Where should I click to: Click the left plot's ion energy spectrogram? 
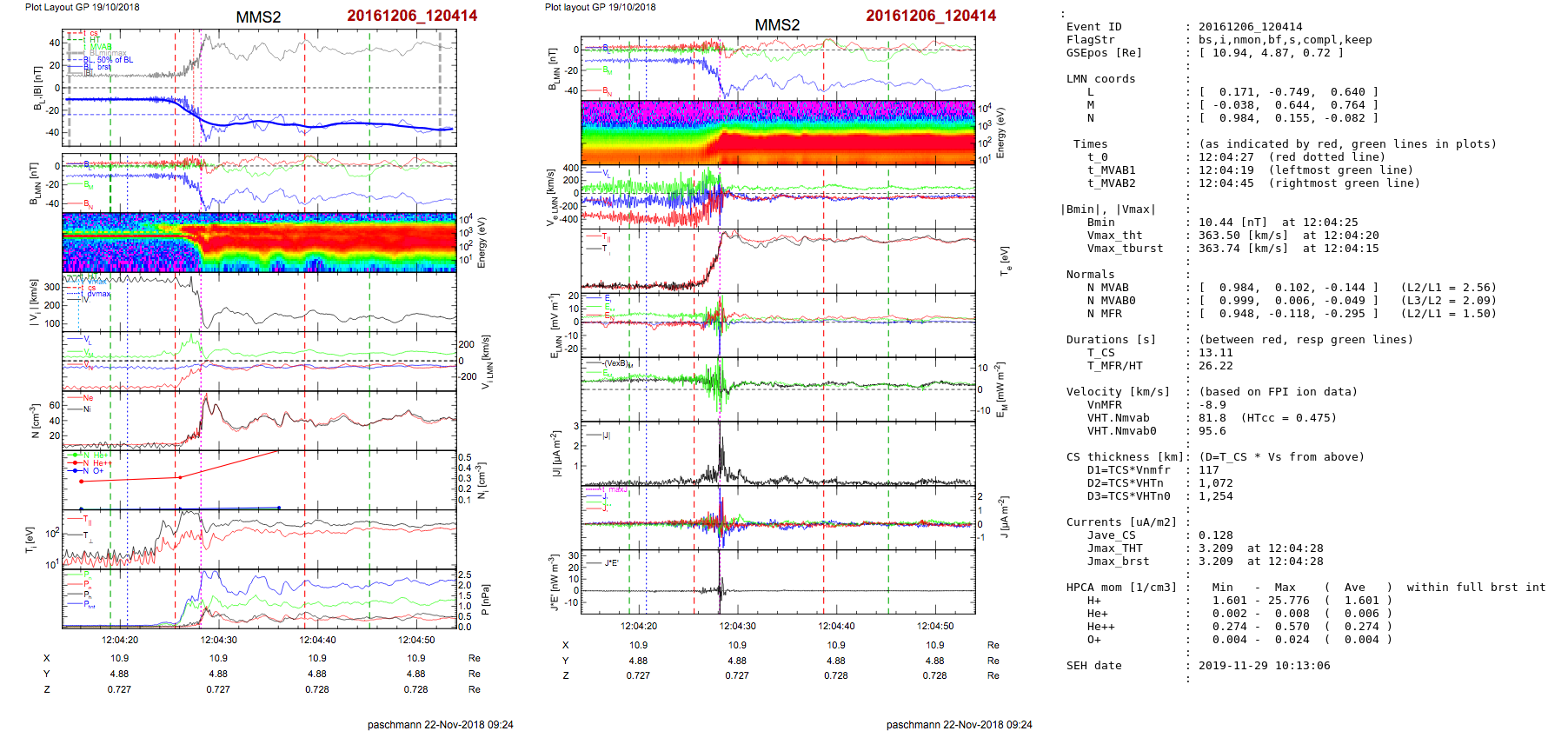click(x=259, y=242)
